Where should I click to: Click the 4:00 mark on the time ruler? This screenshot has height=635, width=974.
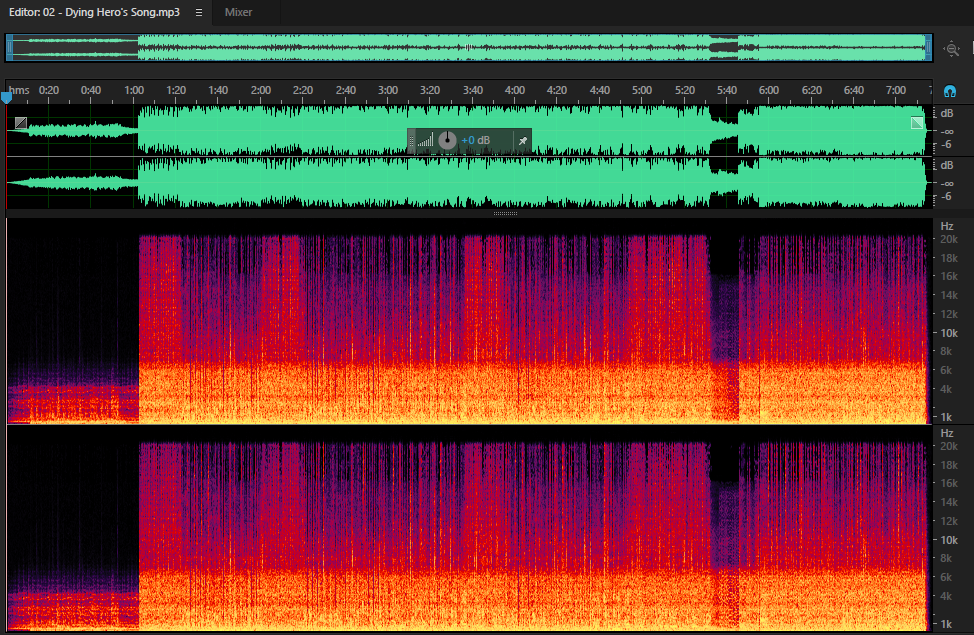click(514, 90)
